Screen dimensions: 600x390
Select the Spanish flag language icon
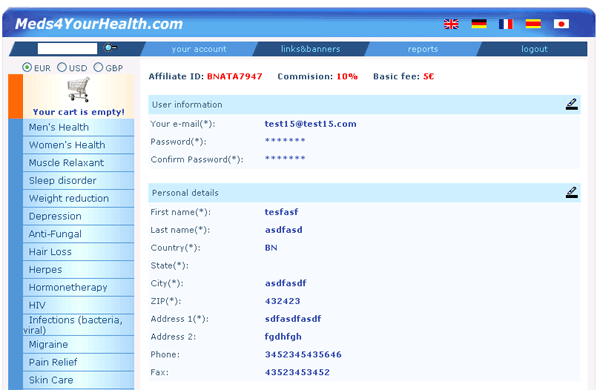click(533, 24)
